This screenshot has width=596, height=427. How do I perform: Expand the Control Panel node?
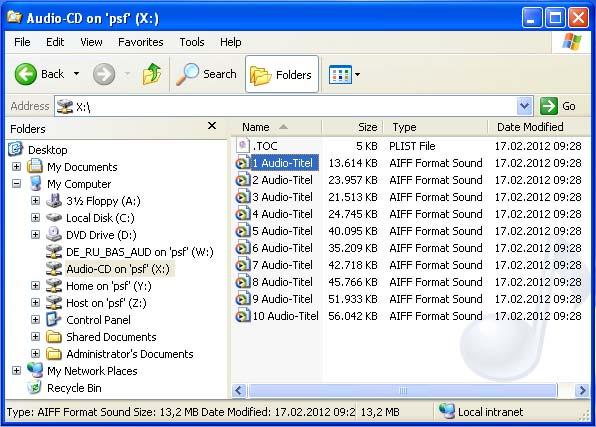(x=35, y=319)
